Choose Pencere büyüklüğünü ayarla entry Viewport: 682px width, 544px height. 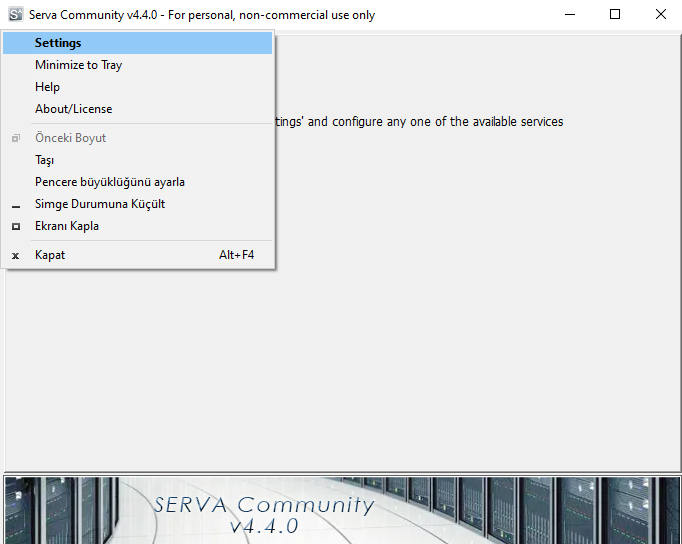point(137,182)
